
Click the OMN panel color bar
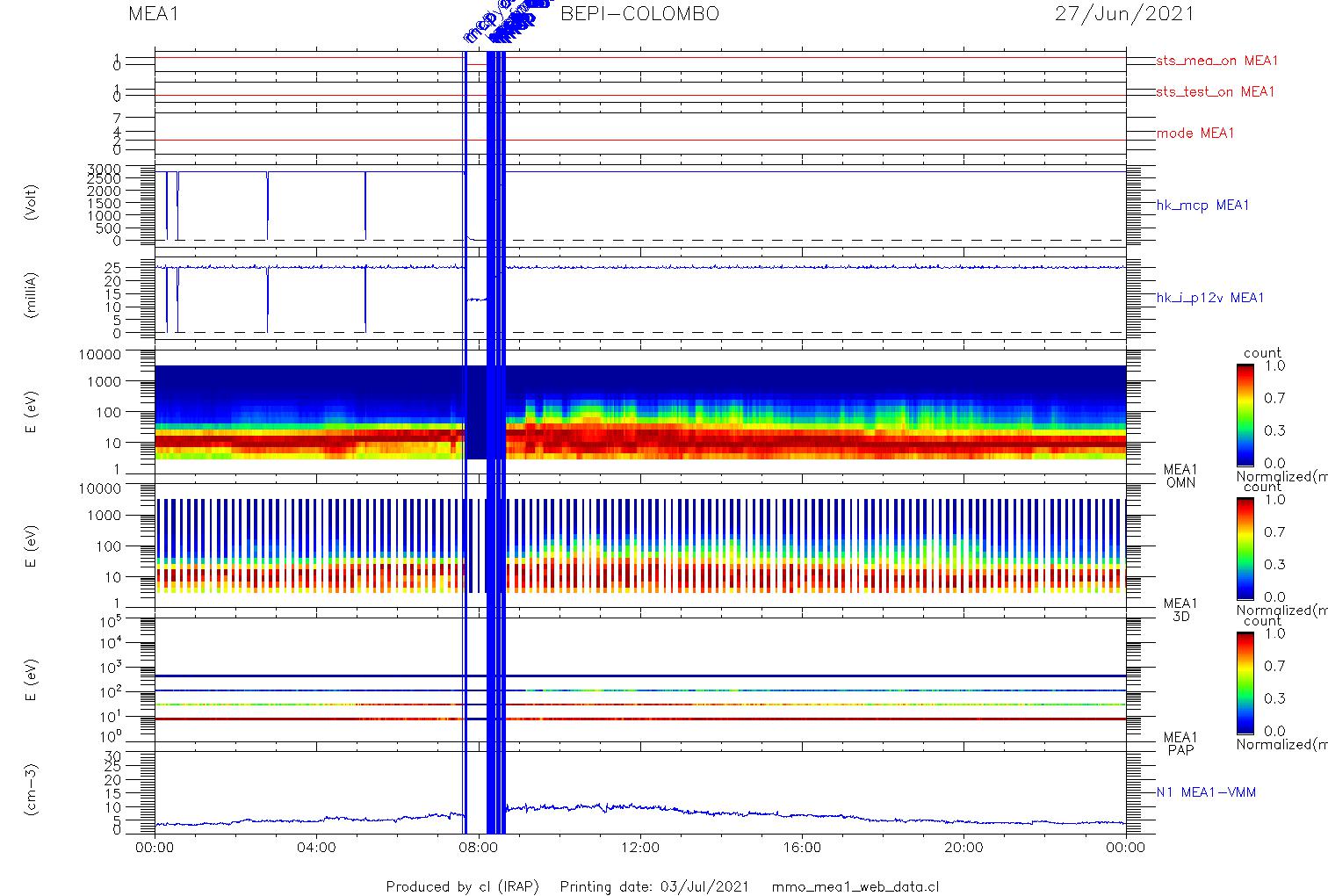tap(1245, 415)
